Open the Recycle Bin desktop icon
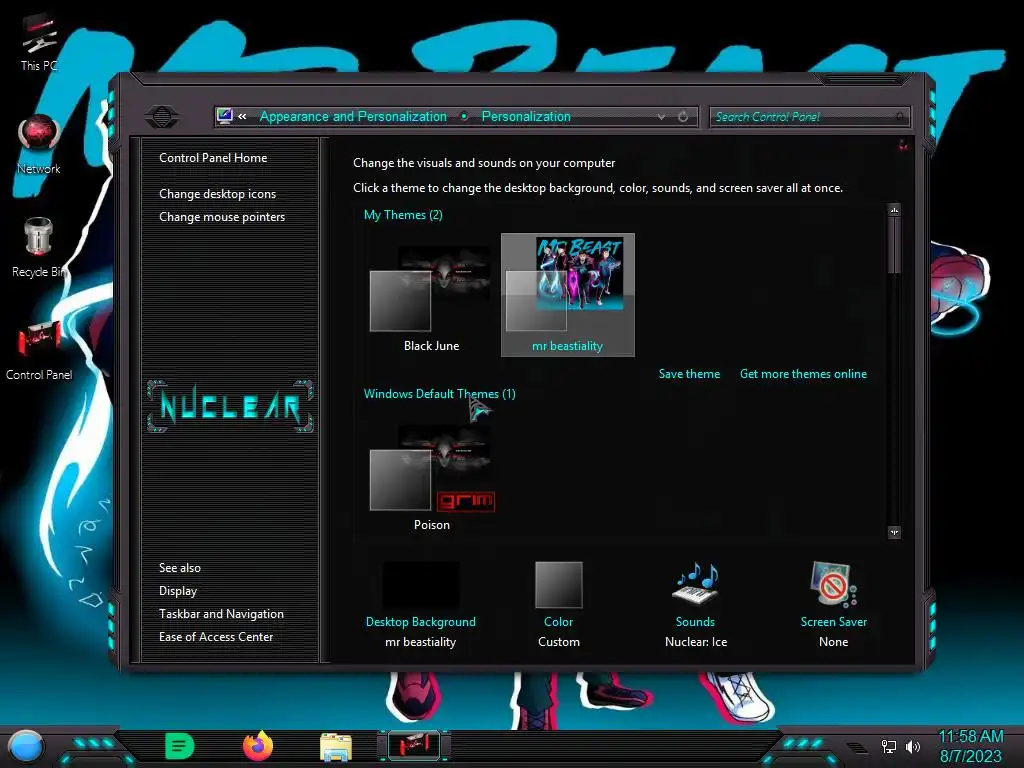1024x768 pixels. pos(39,248)
